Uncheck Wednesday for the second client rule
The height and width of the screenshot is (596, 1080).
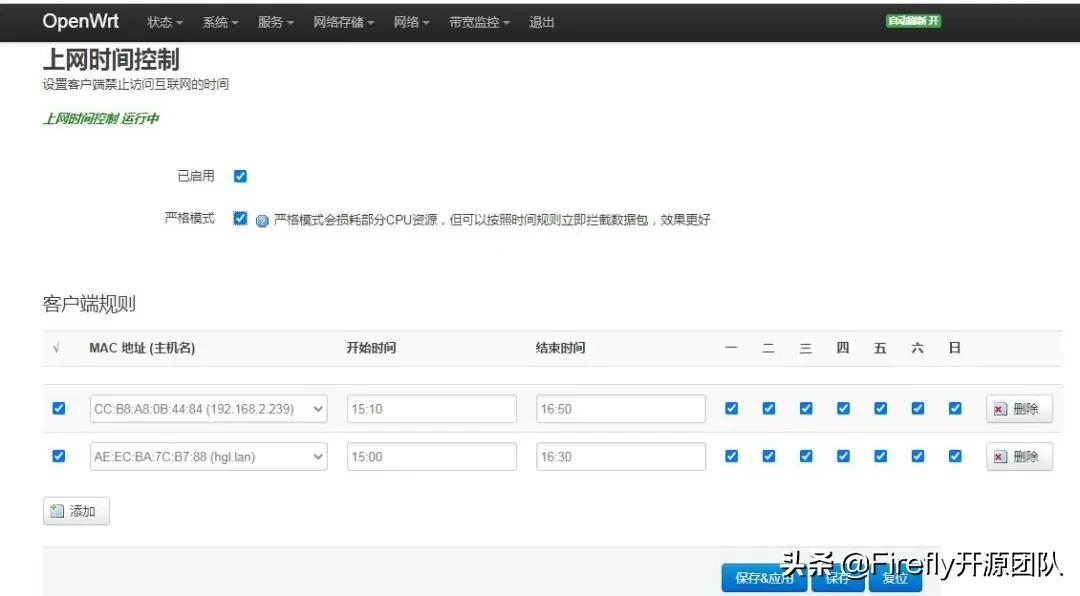(x=805, y=456)
